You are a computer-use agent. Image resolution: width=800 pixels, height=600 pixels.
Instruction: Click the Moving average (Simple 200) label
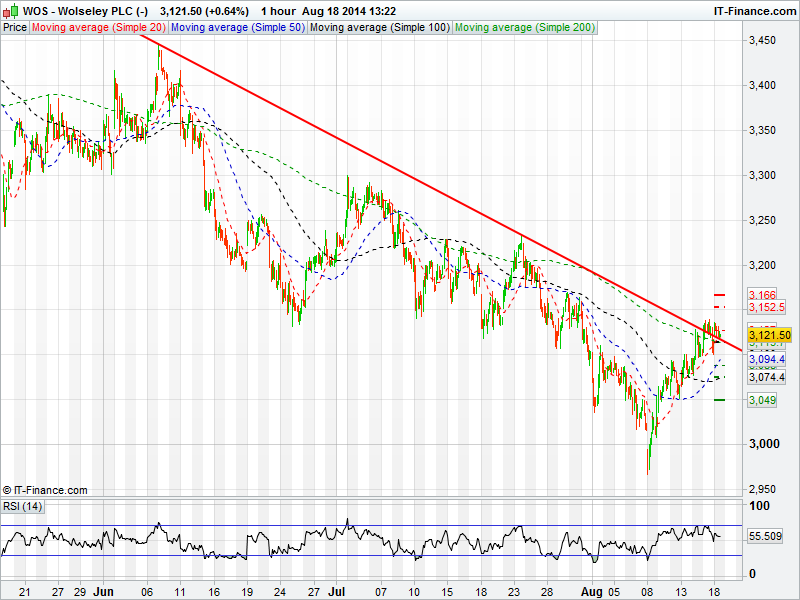point(524,28)
